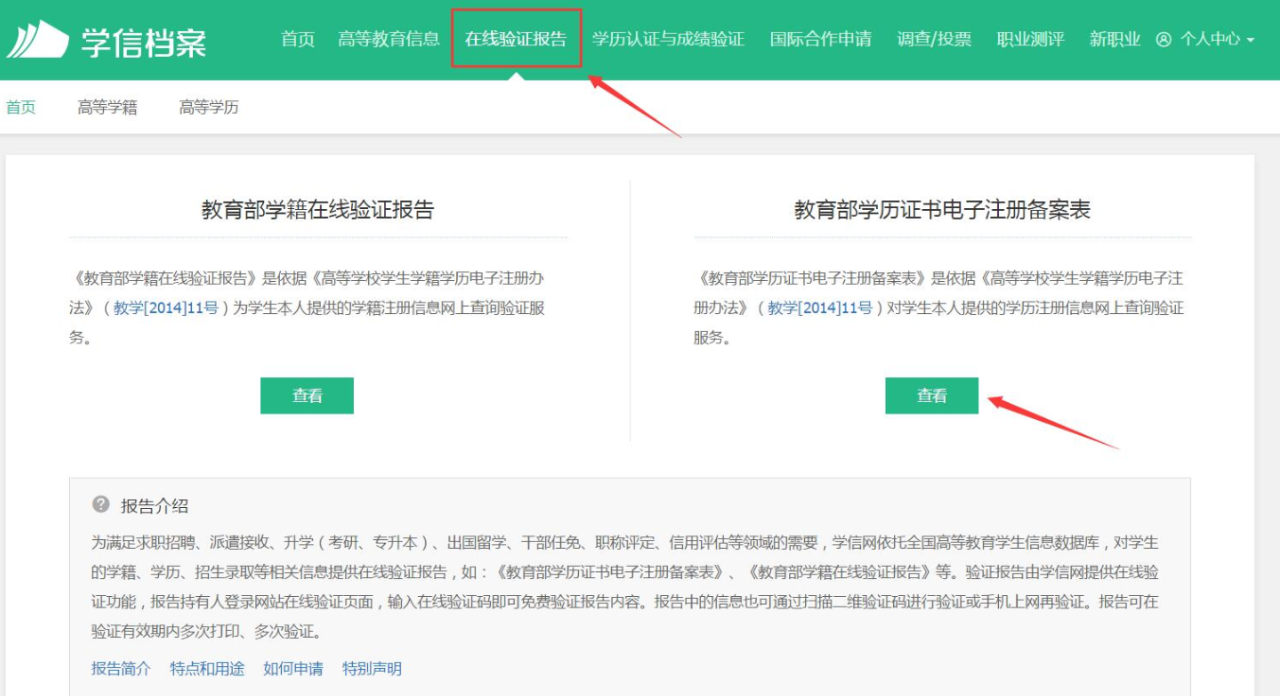Select the 在线验证报告 navigation tab
This screenshot has height=696, width=1280.
click(516, 39)
